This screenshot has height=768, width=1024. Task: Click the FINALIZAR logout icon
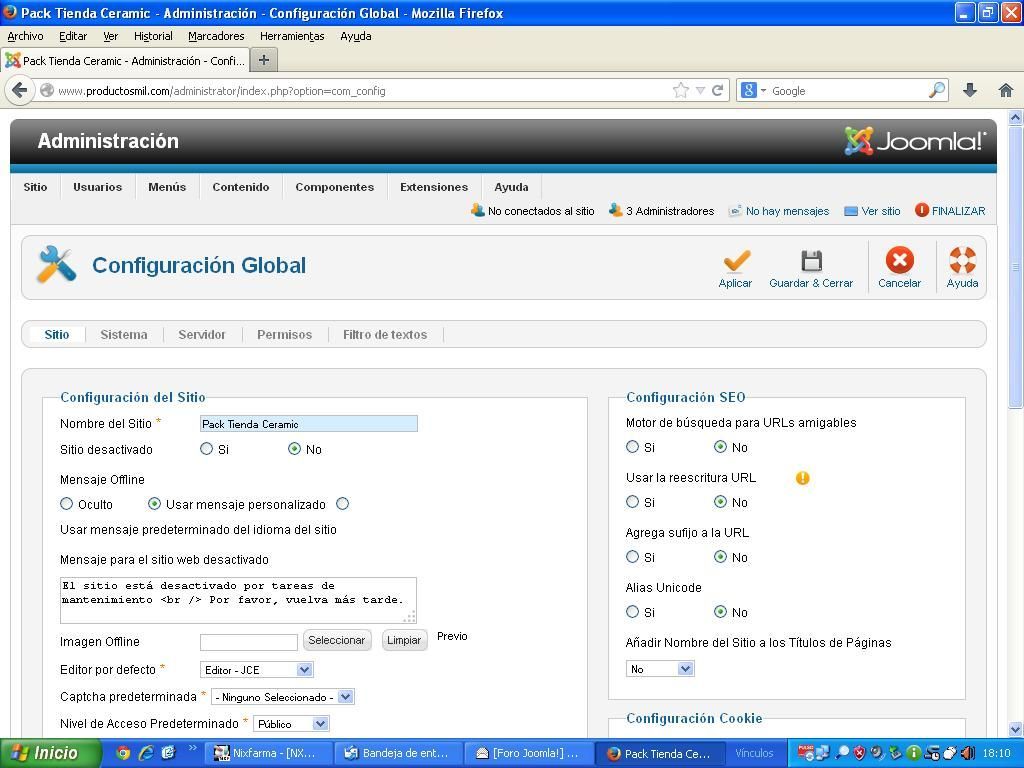921,210
